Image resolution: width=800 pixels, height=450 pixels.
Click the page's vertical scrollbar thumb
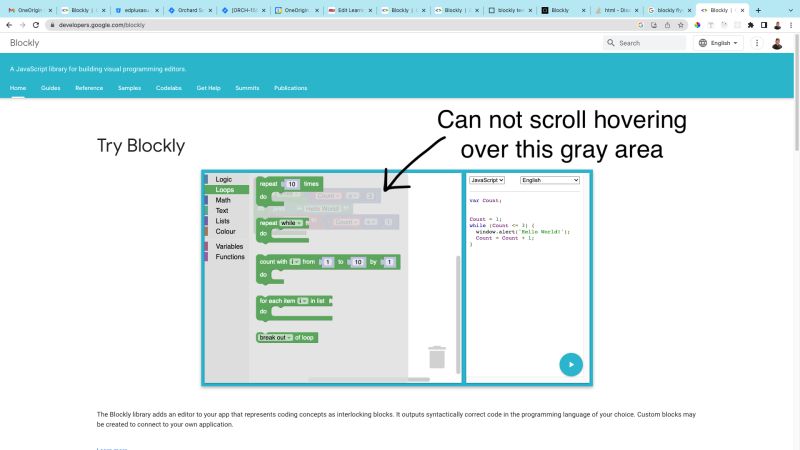click(x=797, y=93)
